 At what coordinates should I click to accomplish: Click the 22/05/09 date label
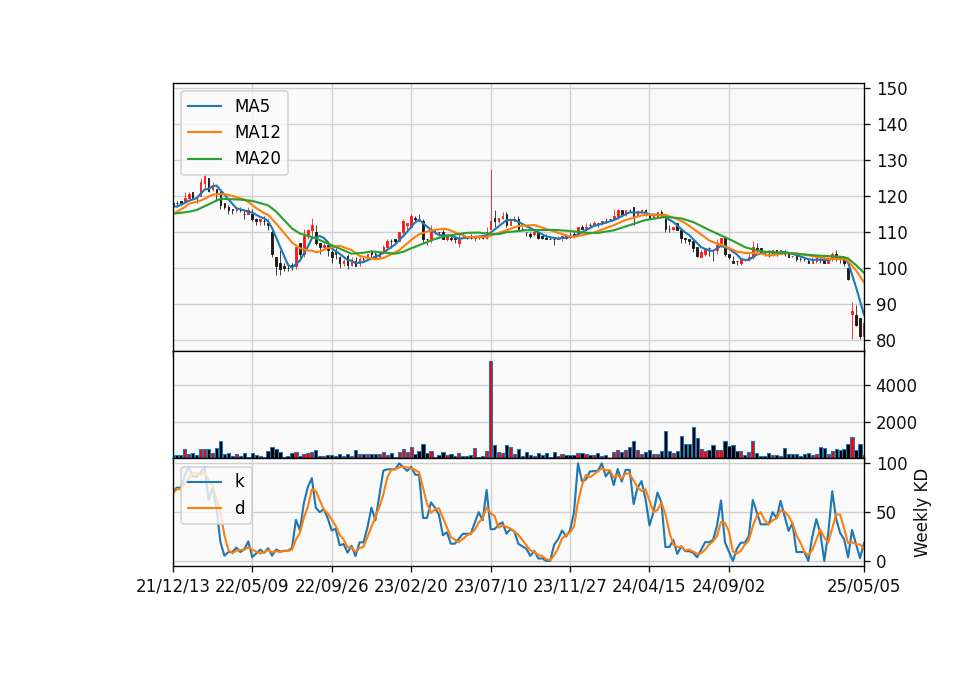pyautogui.click(x=252, y=587)
